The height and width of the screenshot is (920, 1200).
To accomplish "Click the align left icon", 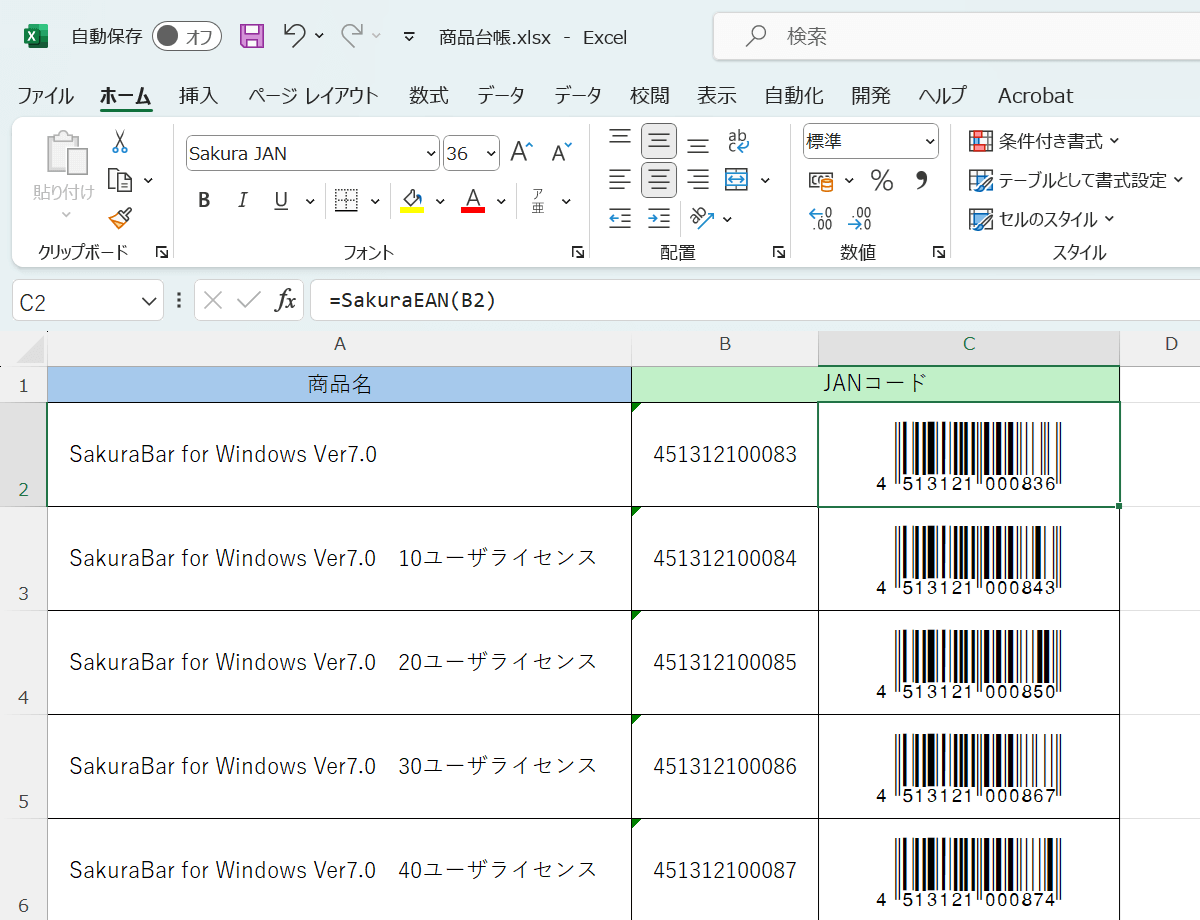I will coord(620,180).
